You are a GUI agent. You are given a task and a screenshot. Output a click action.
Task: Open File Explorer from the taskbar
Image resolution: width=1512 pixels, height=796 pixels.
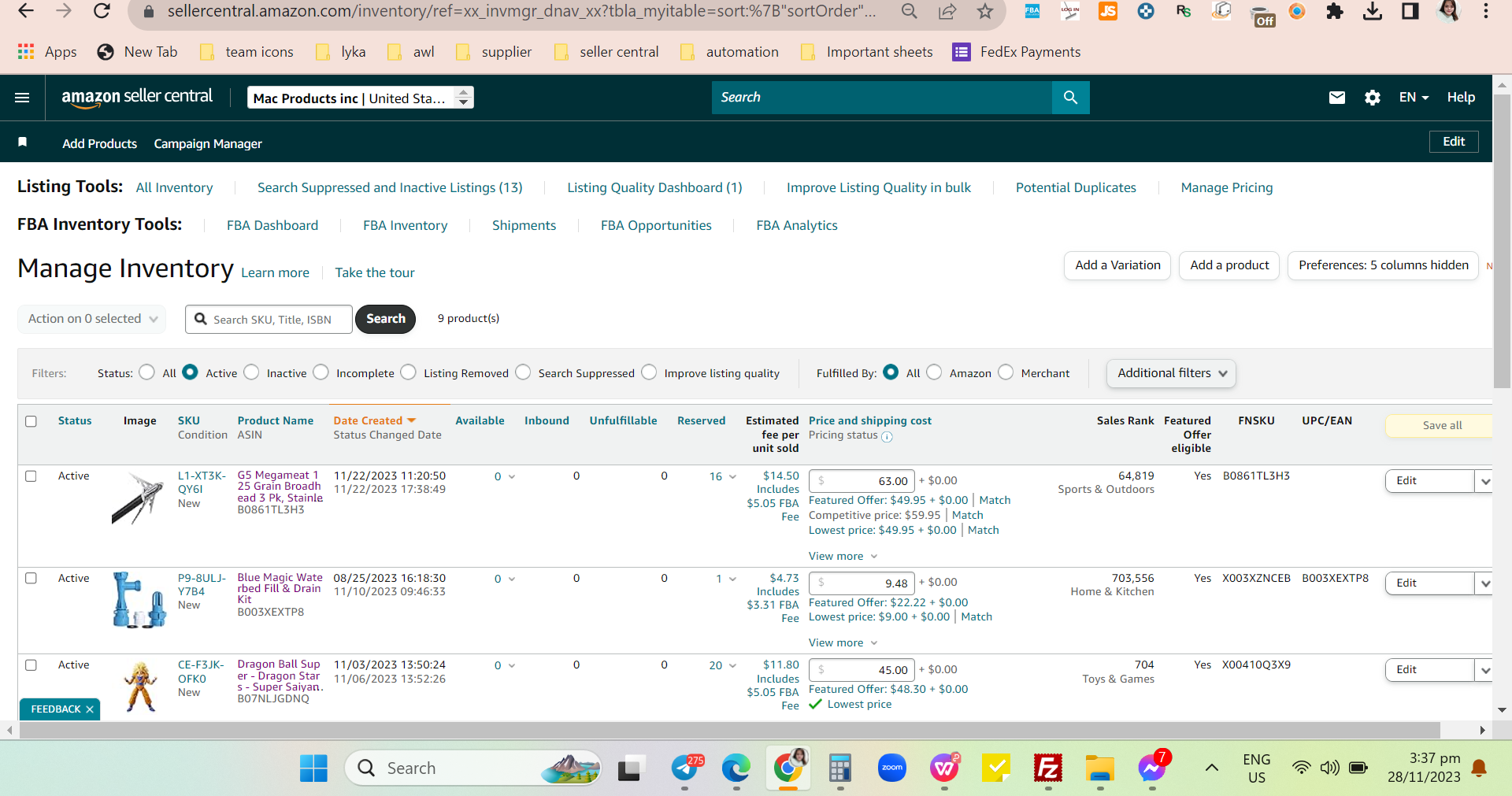[1099, 768]
